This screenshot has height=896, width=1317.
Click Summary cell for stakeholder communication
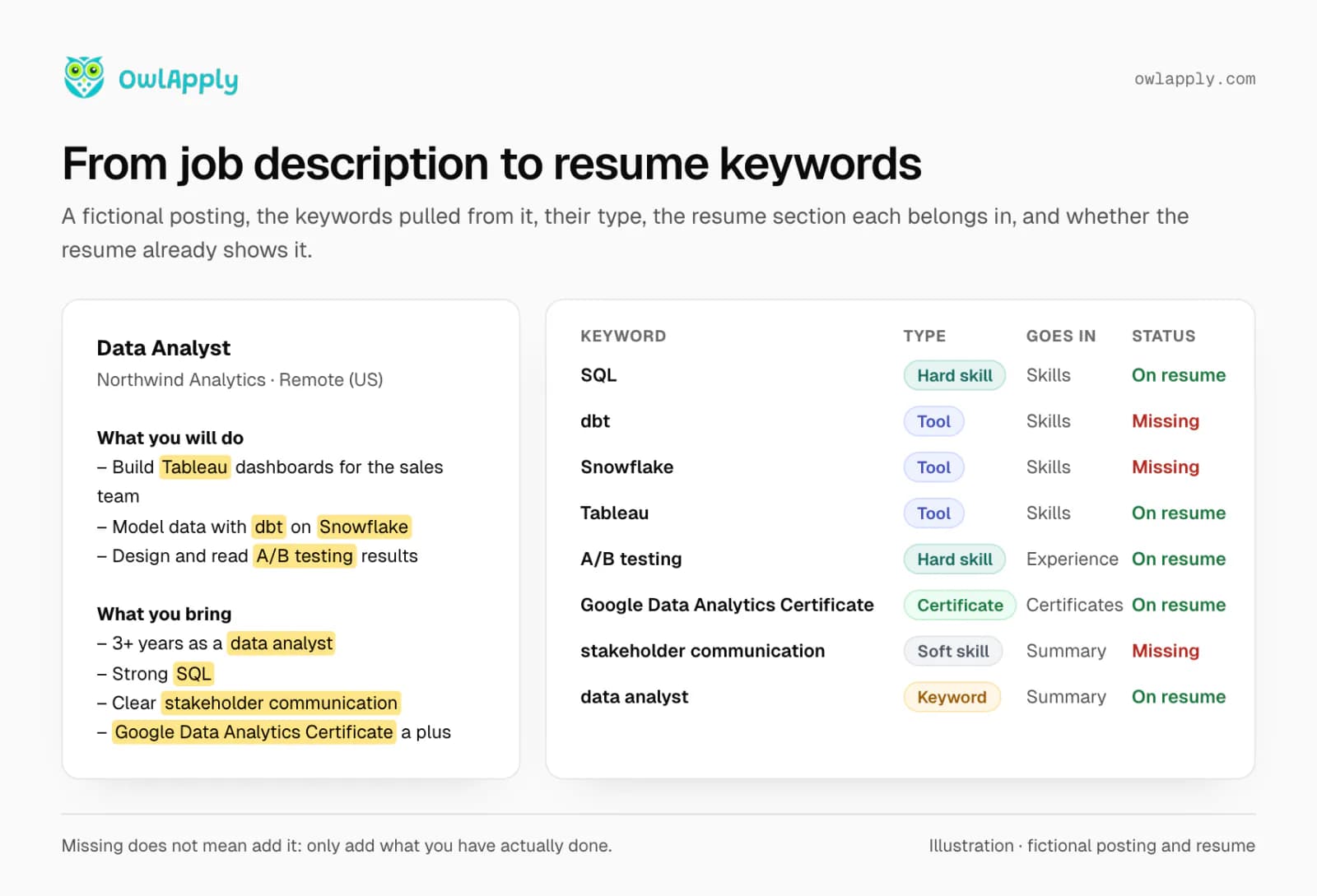pyautogui.click(x=1066, y=652)
